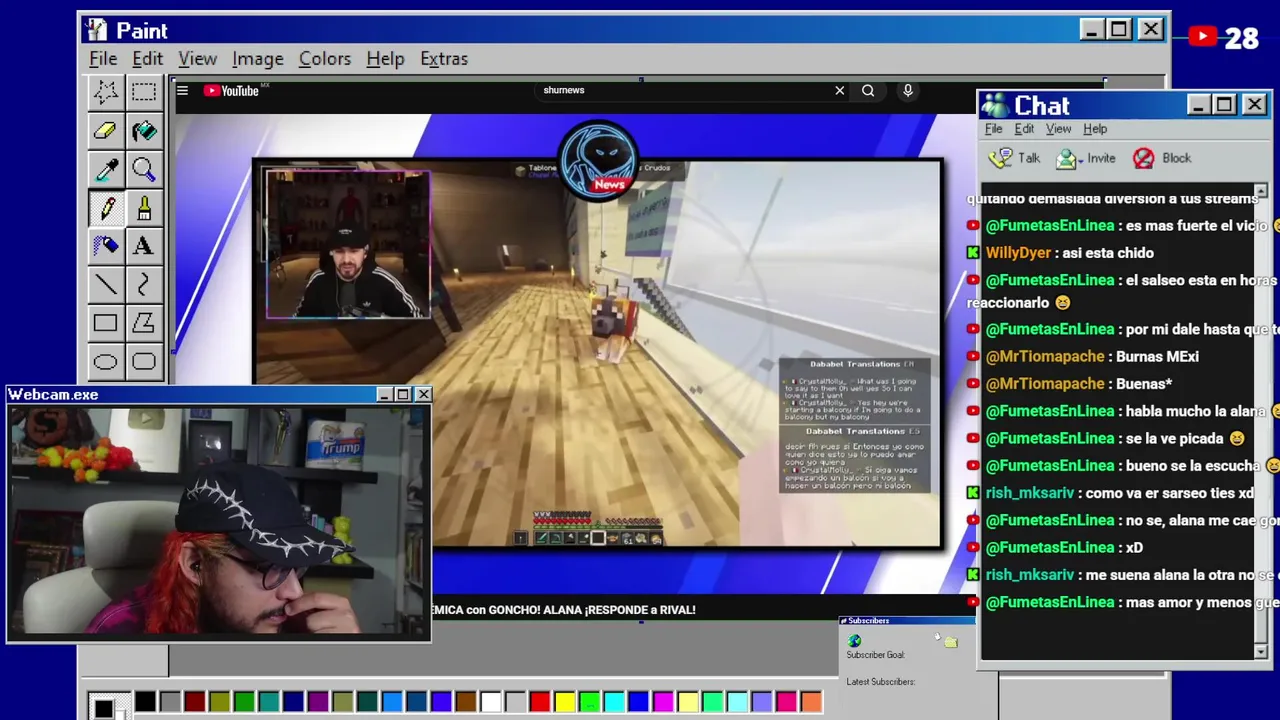Viewport: 1280px width, 720px height.
Task: Clear the YouTube search text
Action: (839, 91)
